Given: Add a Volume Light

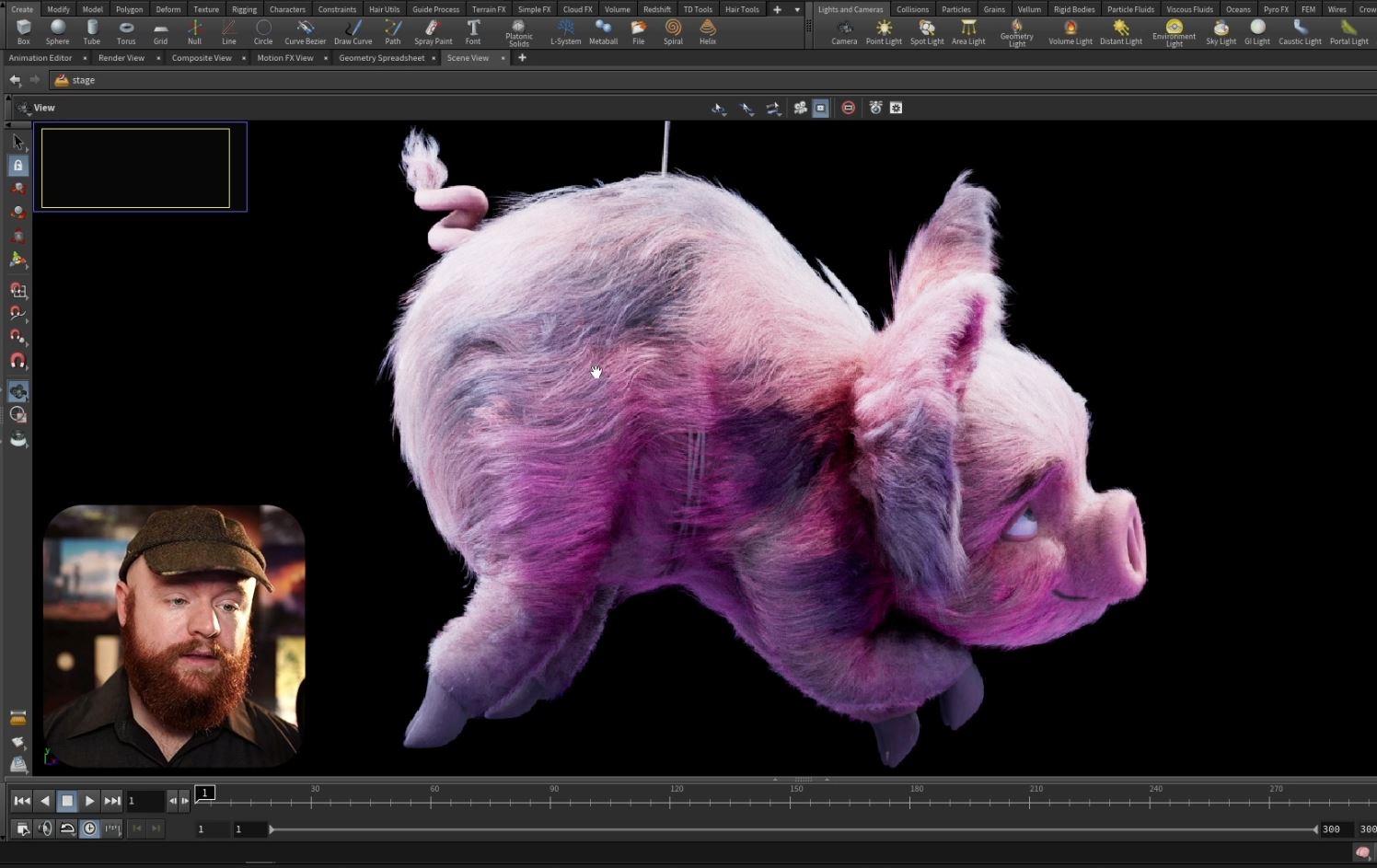Looking at the screenshot, I should click(1070, 32).
